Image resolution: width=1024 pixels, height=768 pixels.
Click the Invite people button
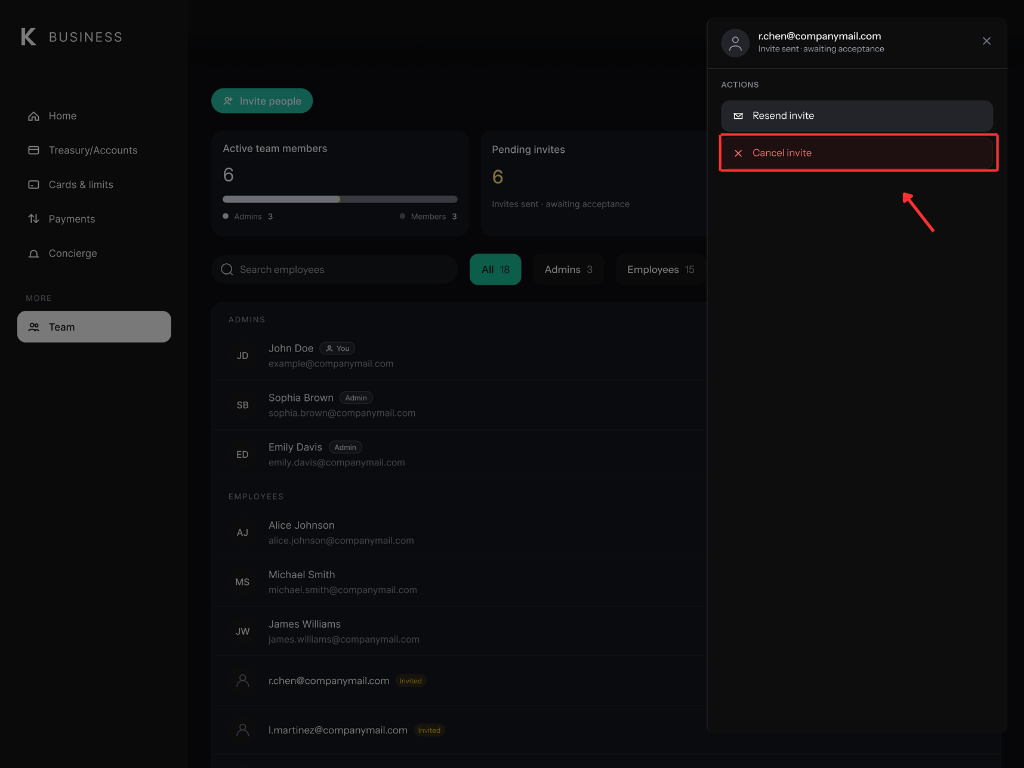(x=262, y=101)
